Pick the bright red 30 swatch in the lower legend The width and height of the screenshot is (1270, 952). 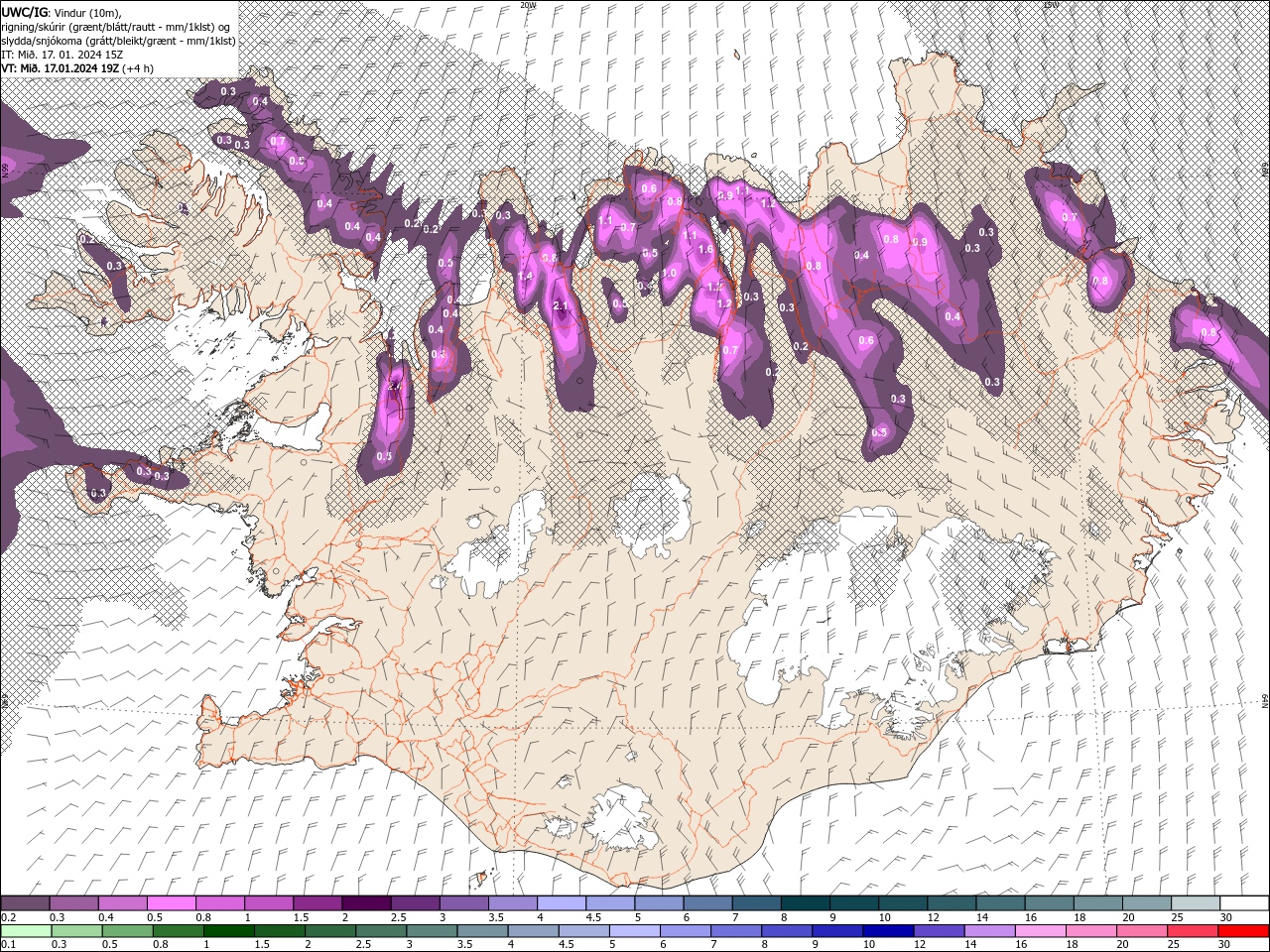tap(1243, 931)
